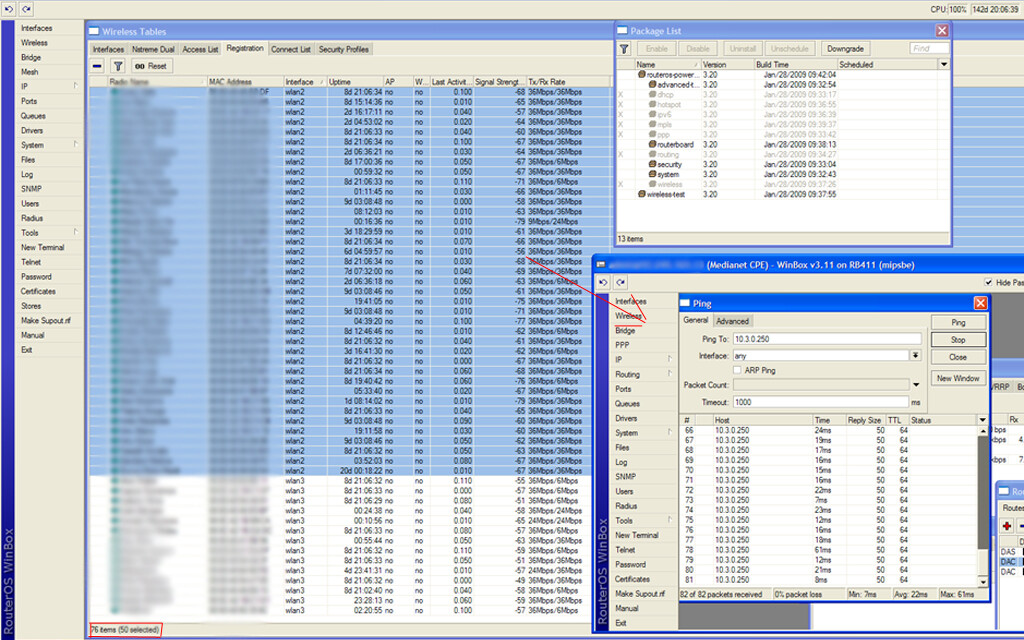Switch to the Connect List tab
1024x640 pixels.
291,50
